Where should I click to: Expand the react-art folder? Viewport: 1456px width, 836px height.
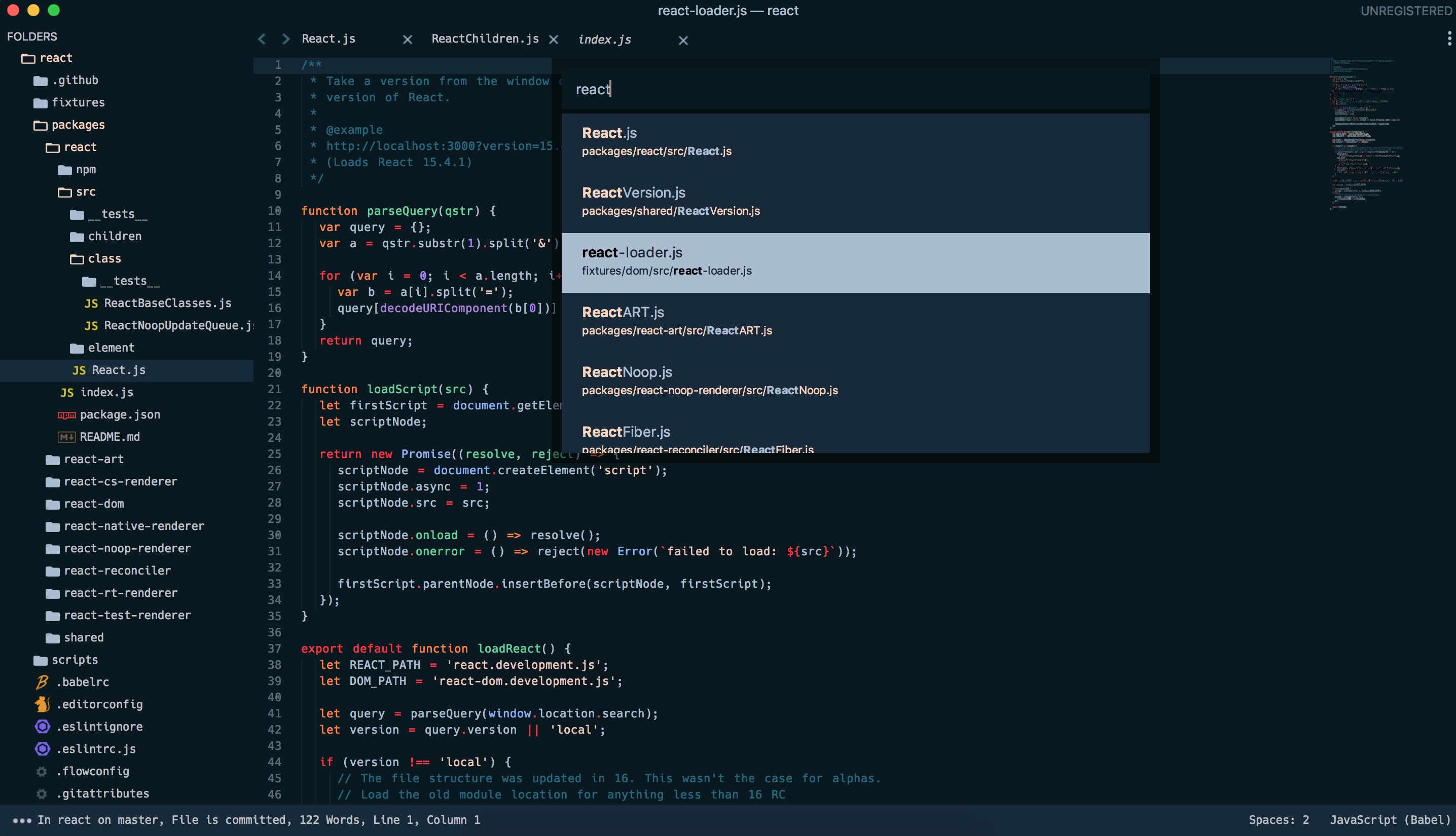point(52,460)
